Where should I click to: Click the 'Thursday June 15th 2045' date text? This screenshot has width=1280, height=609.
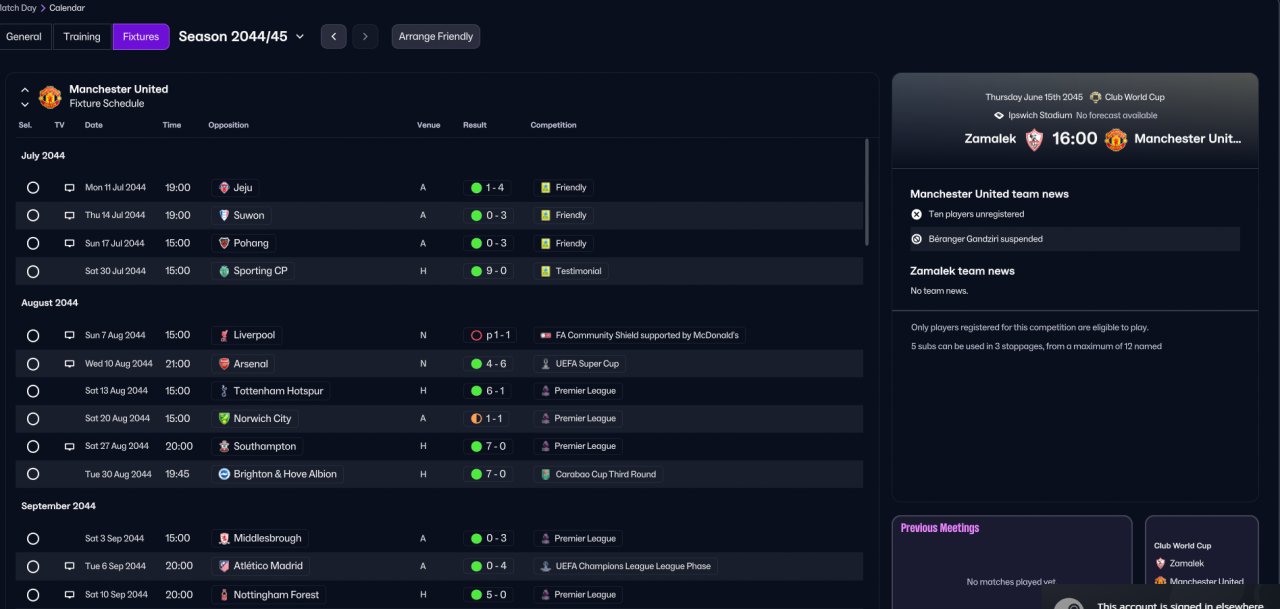(x=1034, y=97)
